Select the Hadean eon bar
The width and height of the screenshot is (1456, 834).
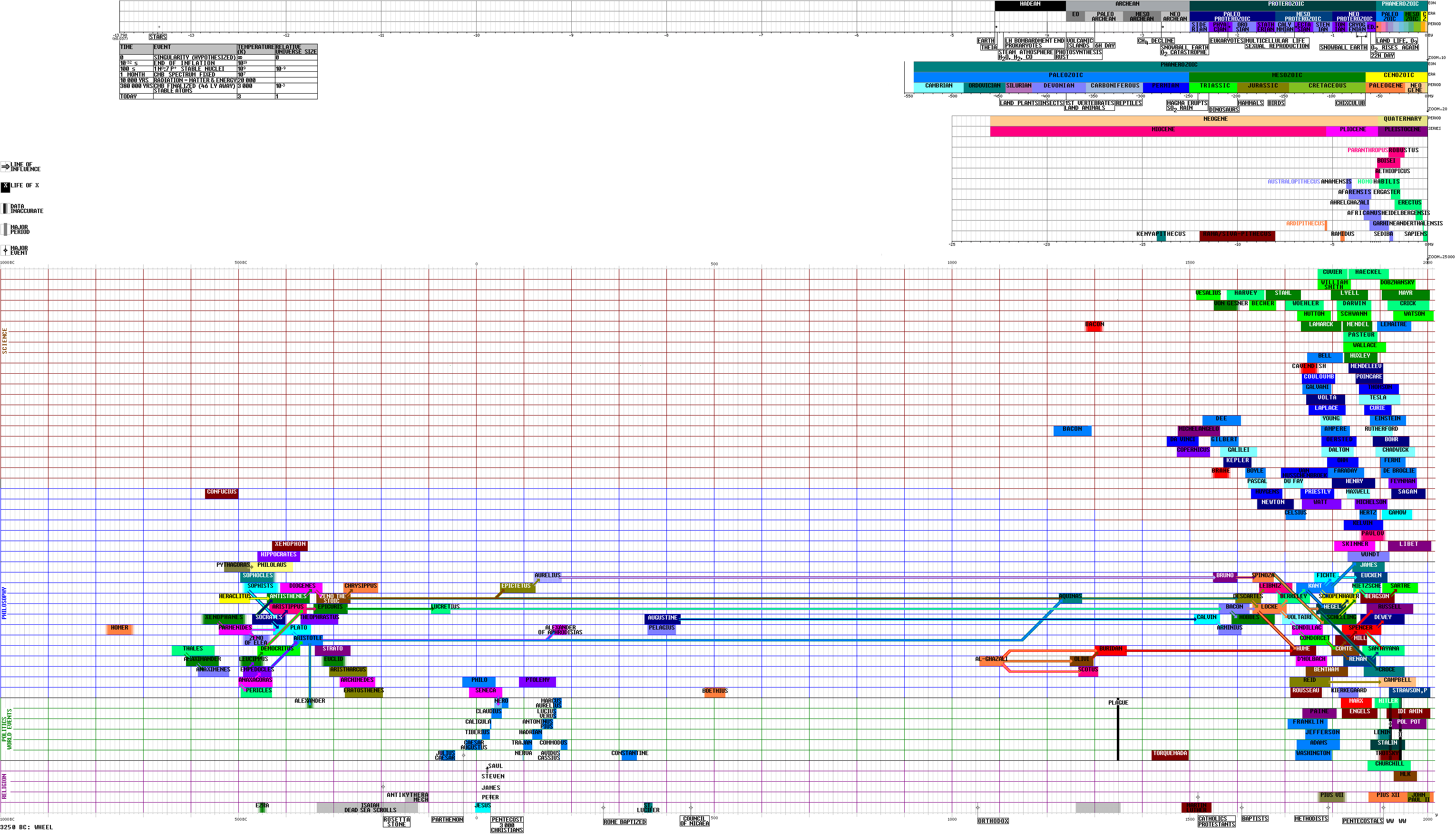[1030, 5]
